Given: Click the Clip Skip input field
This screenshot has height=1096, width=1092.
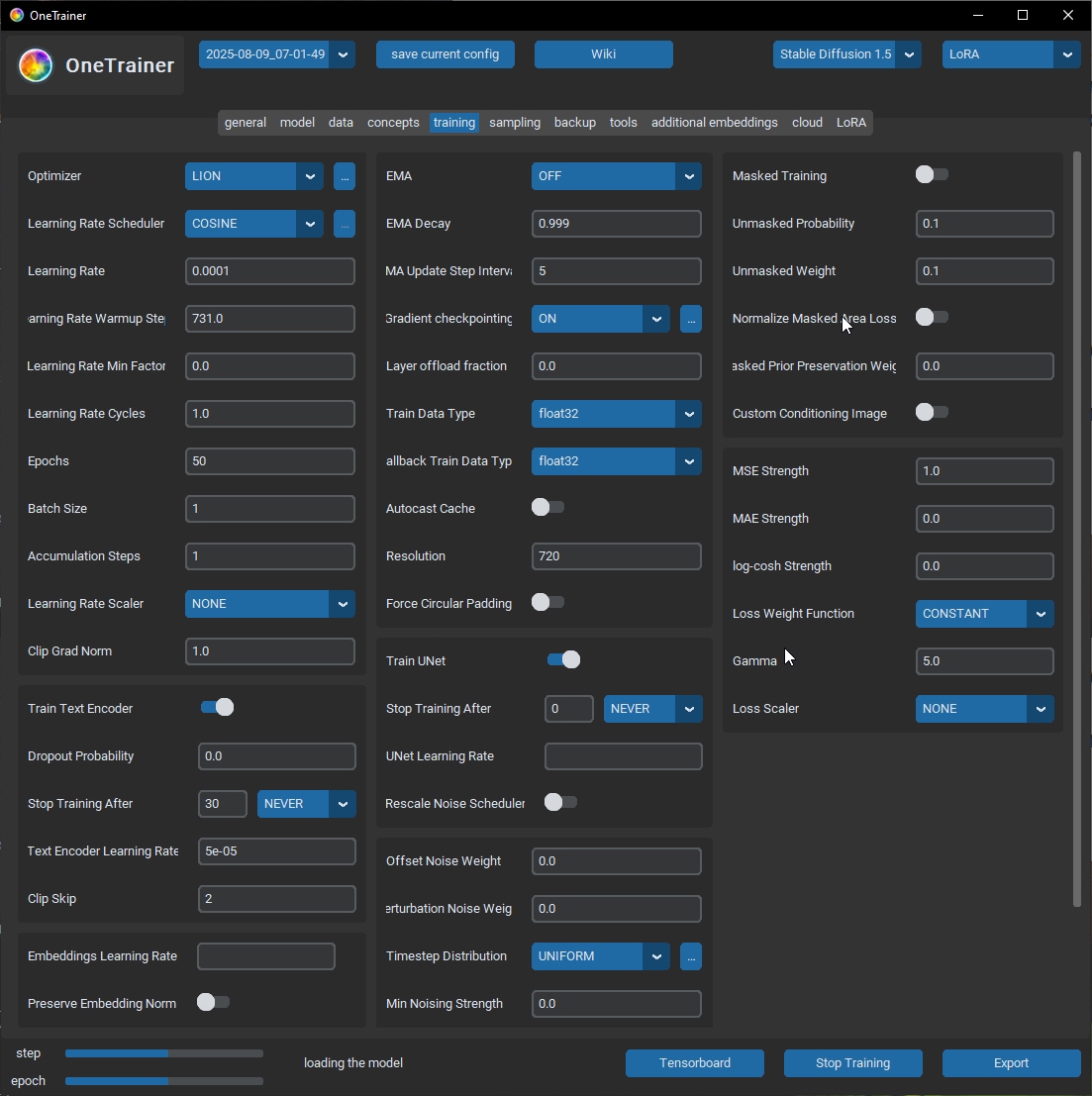Looking at the screenshot, I should pos(277,899).
